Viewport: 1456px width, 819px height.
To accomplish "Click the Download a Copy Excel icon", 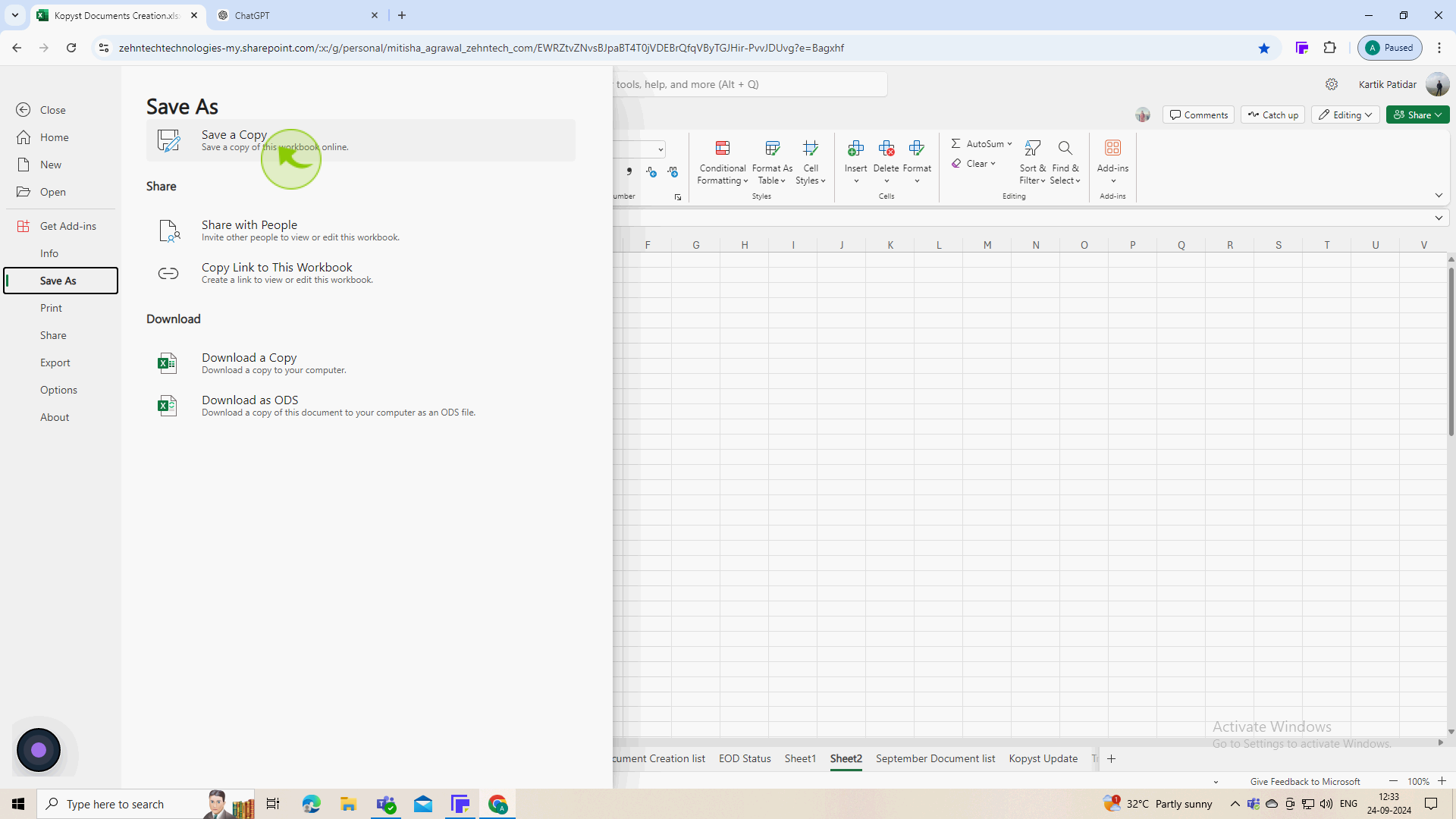I will (167, 363).
